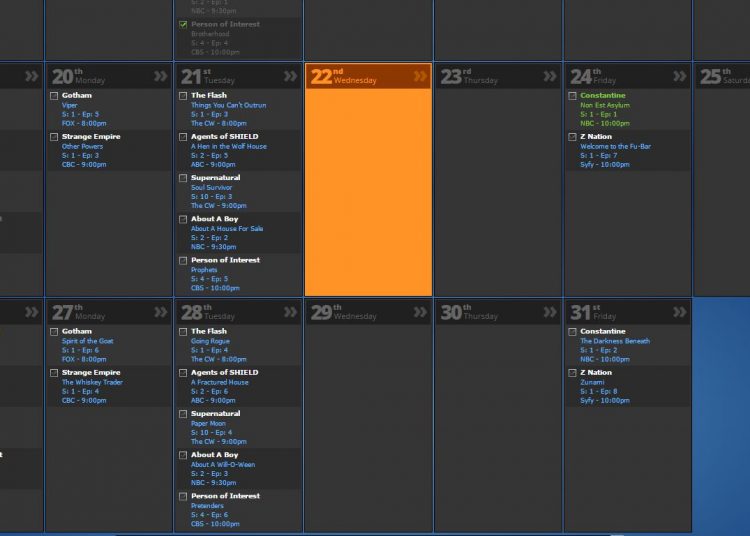Click the double-arrow icon on Thursday 23rd header

(550, 76)
